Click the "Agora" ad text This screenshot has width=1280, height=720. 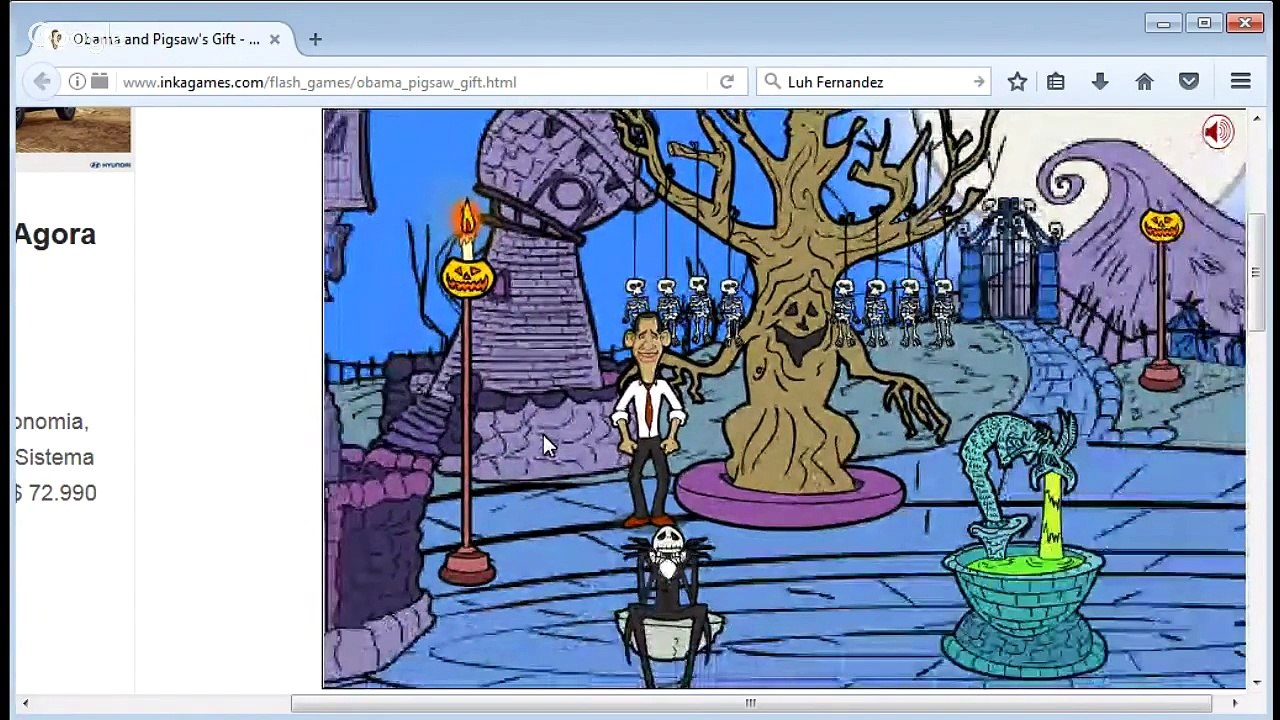click(x=55, y=234)
